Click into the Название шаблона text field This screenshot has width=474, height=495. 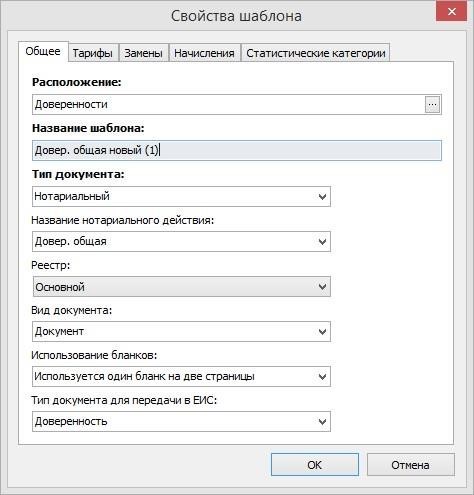pyautogui.click(x=237, y=150)
